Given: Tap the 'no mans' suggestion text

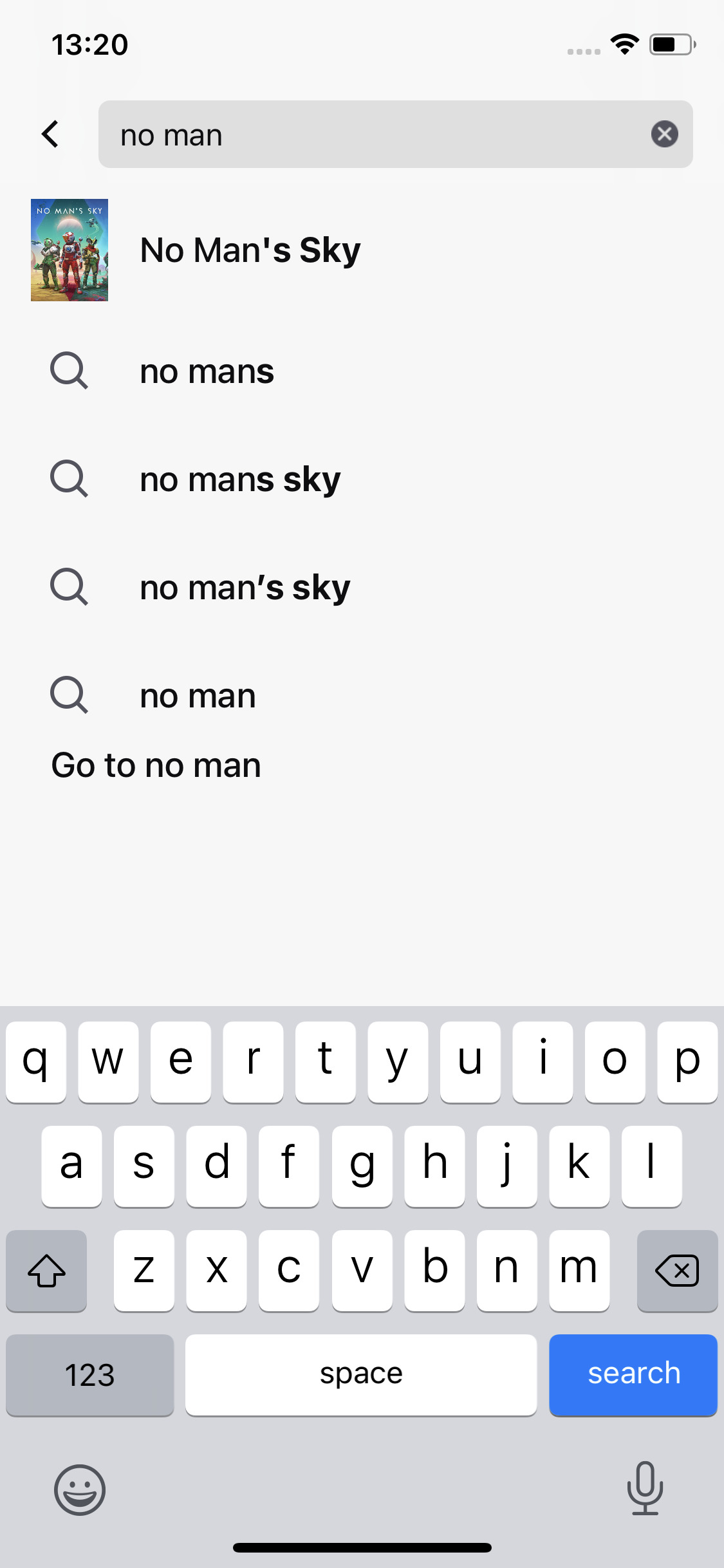Looking at the screenshot, I should tap(206, 370).
